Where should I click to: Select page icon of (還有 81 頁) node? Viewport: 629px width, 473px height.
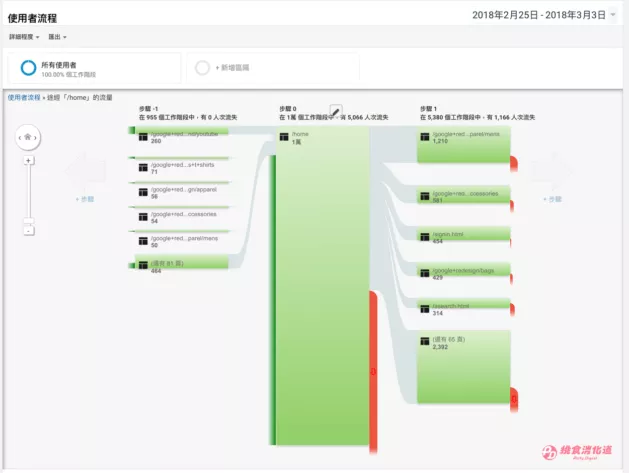click(143, 265)
